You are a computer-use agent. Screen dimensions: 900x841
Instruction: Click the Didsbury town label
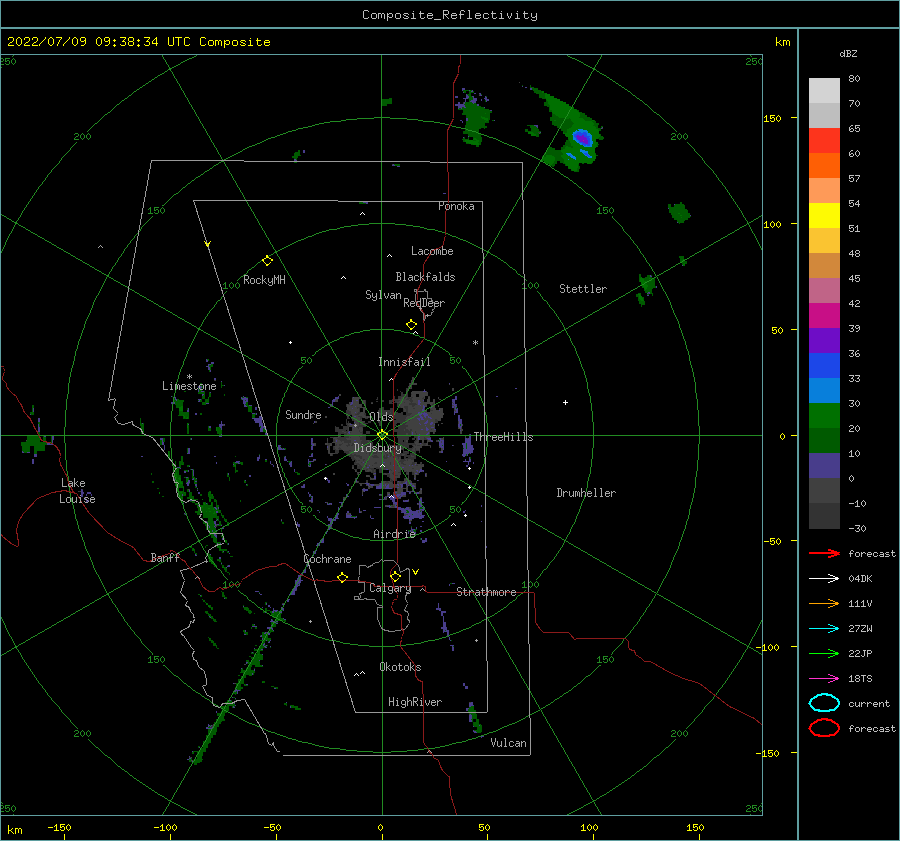(377, 448)
